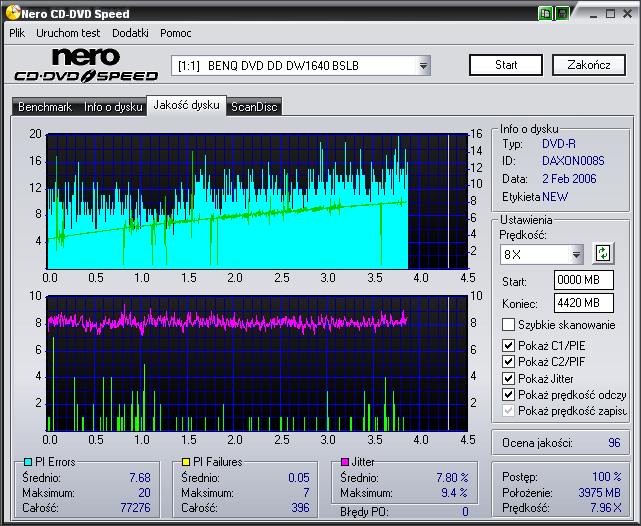Screen dimensions: 641x526
Task: Click the green refresh speed icon
Action: click(603, 253)
